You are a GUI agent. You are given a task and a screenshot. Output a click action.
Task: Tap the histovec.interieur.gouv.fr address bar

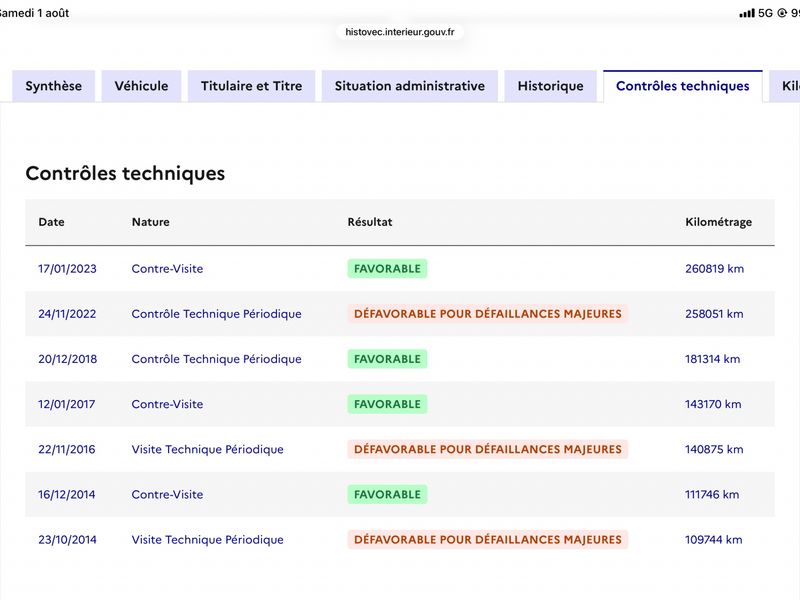400,32
